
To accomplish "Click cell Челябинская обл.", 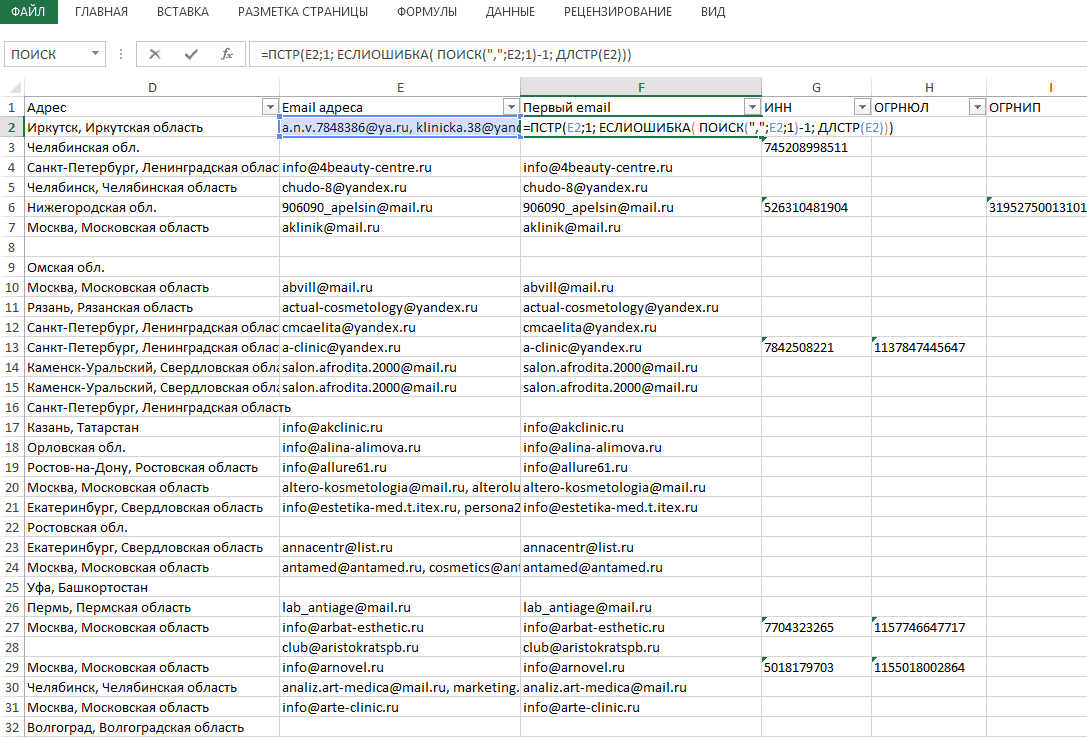I will pos(152,148).
